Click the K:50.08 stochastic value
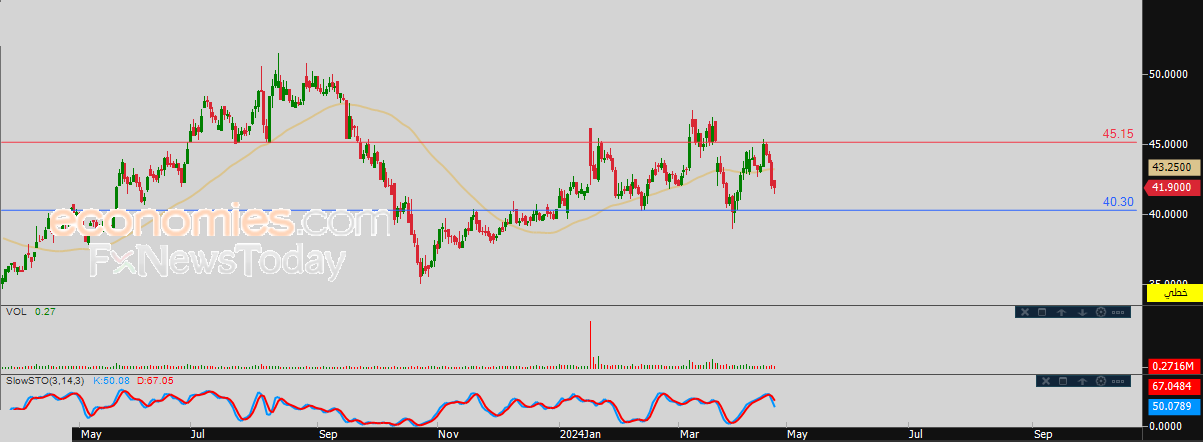 point(112,381)
